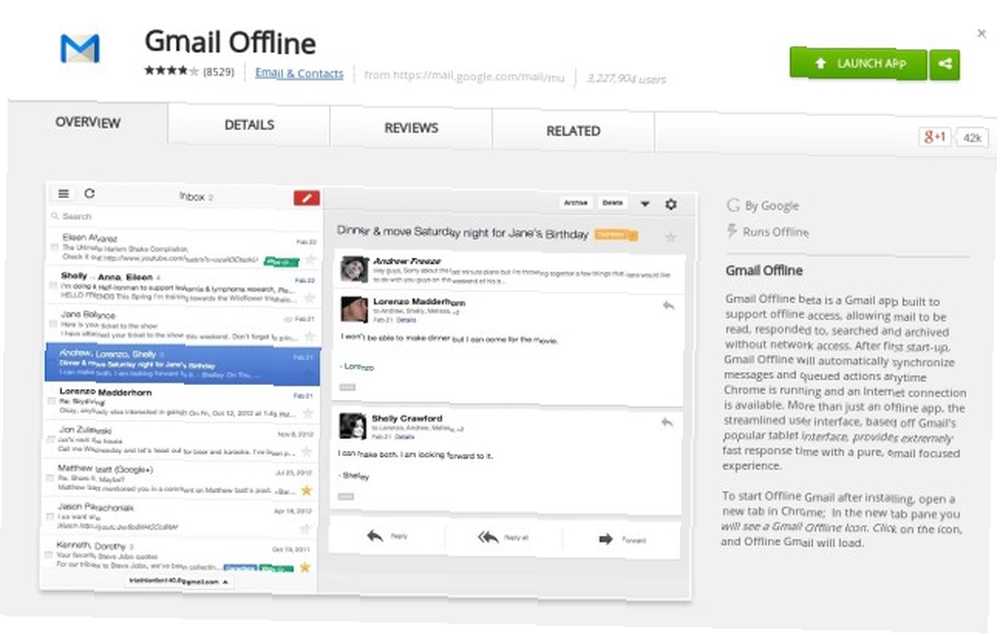Tick the checkbox for Jason Parachoniak email

[x=49, y=516]
